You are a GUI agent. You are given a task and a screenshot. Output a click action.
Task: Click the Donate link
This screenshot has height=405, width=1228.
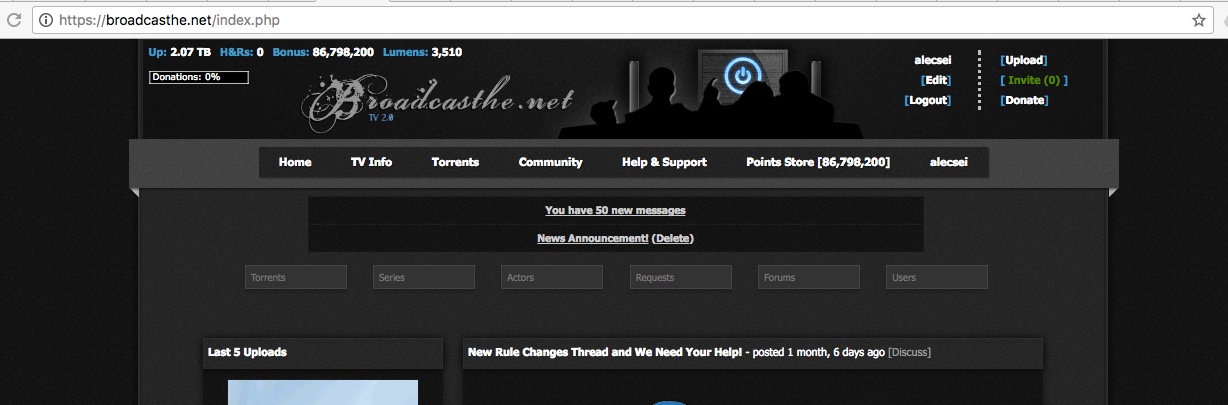(x=1024, y=100)
